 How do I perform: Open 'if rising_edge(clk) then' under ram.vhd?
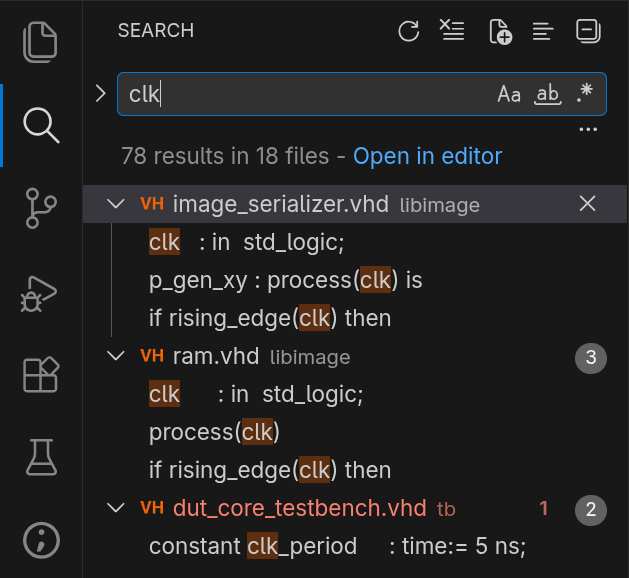click(270, 470)
